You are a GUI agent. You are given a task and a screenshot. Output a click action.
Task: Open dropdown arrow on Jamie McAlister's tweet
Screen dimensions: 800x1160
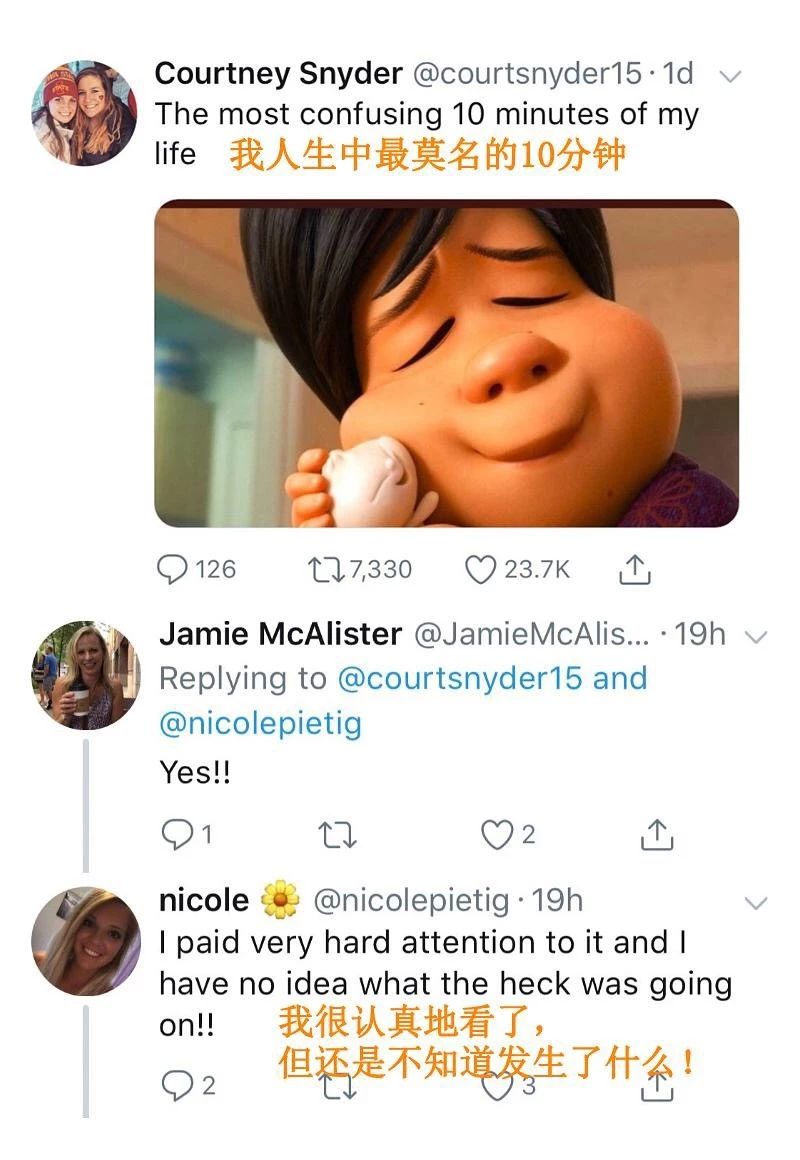click(756, 637)
